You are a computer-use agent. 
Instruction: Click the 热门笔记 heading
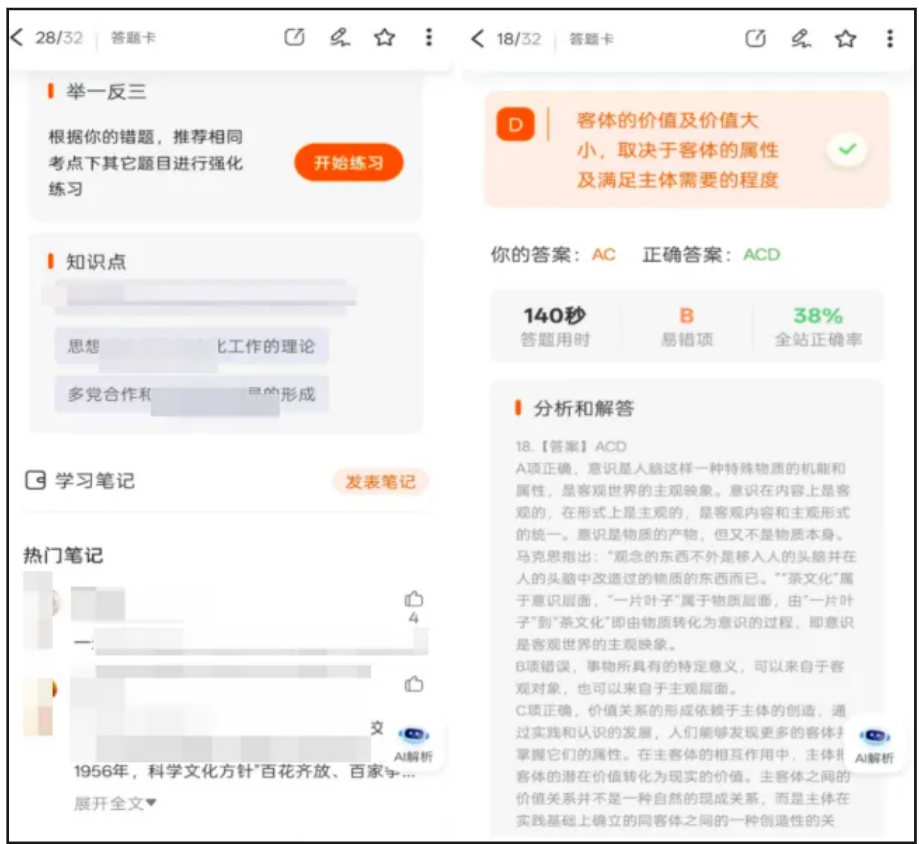(63, 555)
